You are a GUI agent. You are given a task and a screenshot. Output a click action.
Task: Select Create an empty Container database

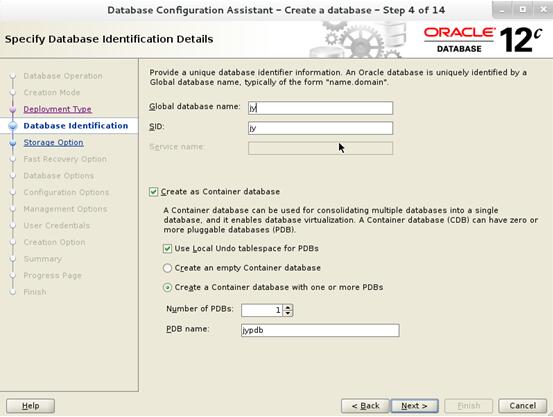tap(168, 268)
